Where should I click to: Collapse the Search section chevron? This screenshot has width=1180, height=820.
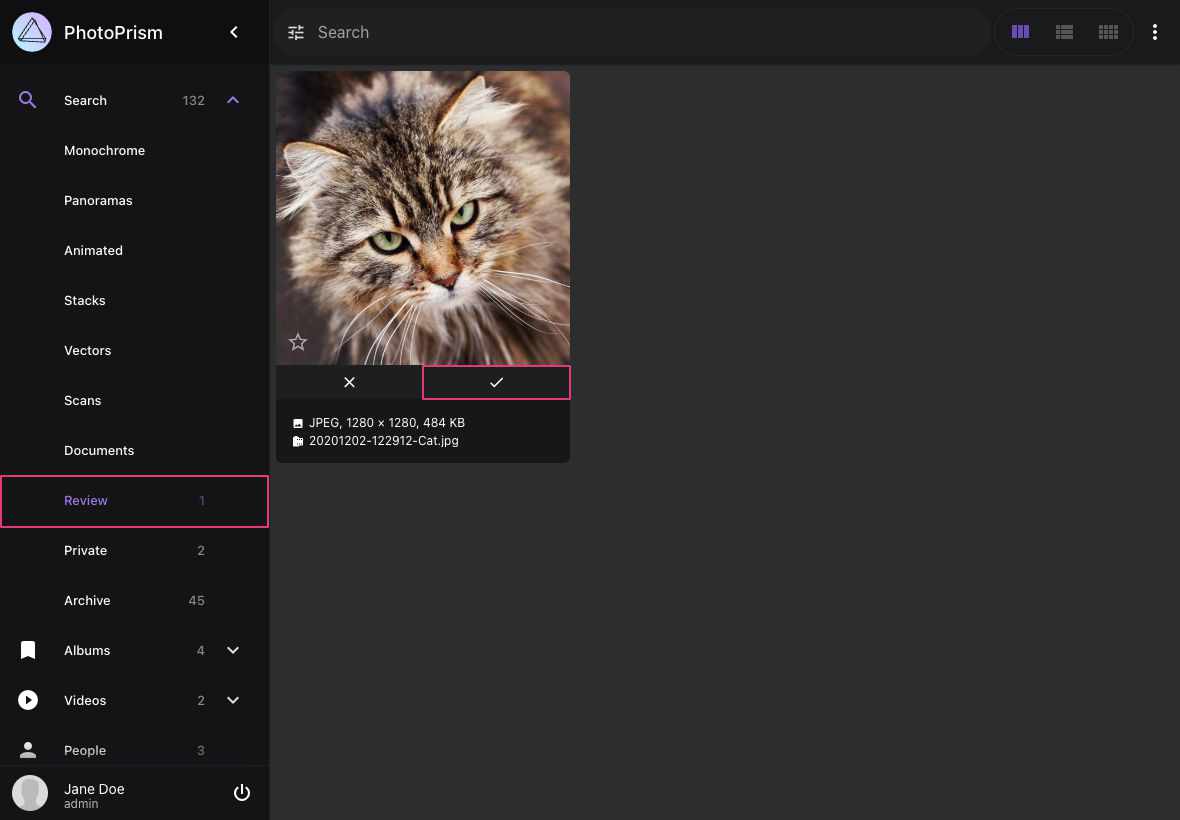pos(232,100)
